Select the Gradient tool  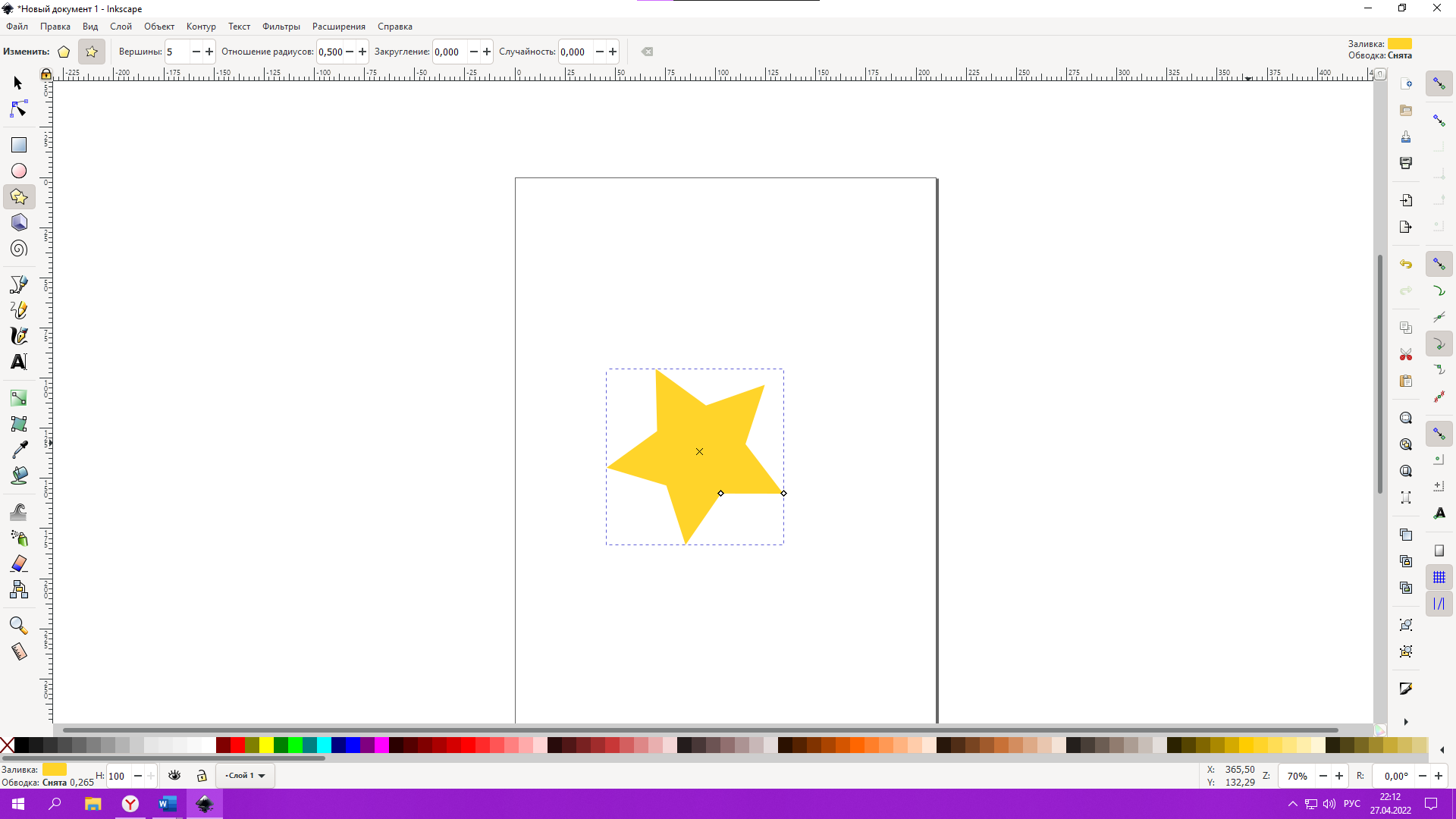tap(18, 398)
